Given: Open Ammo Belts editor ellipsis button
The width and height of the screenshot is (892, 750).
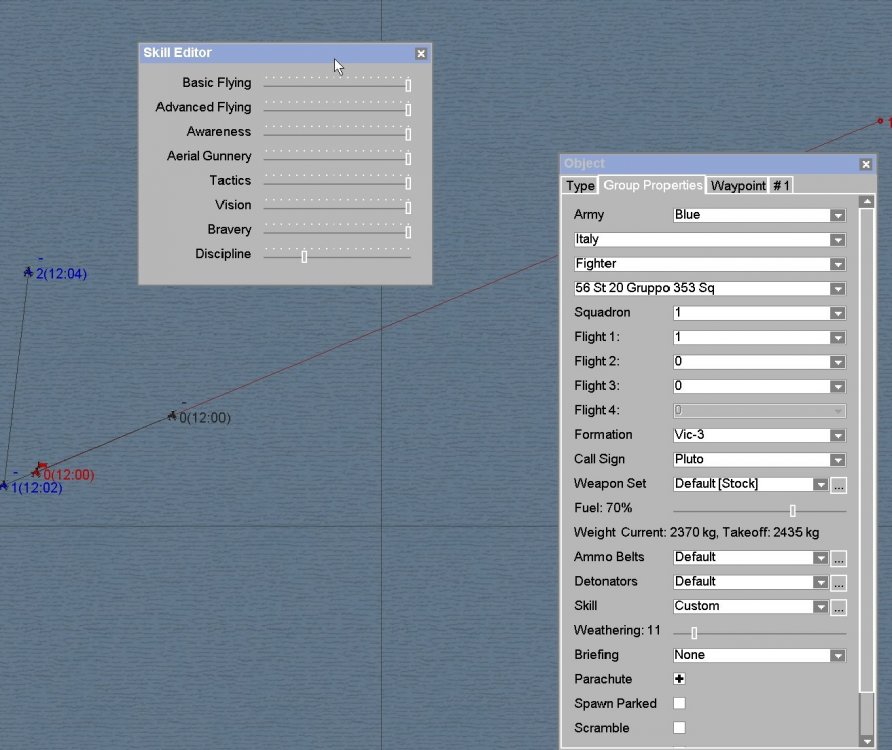Looking at the screenshot, I should tap(839, 558).
